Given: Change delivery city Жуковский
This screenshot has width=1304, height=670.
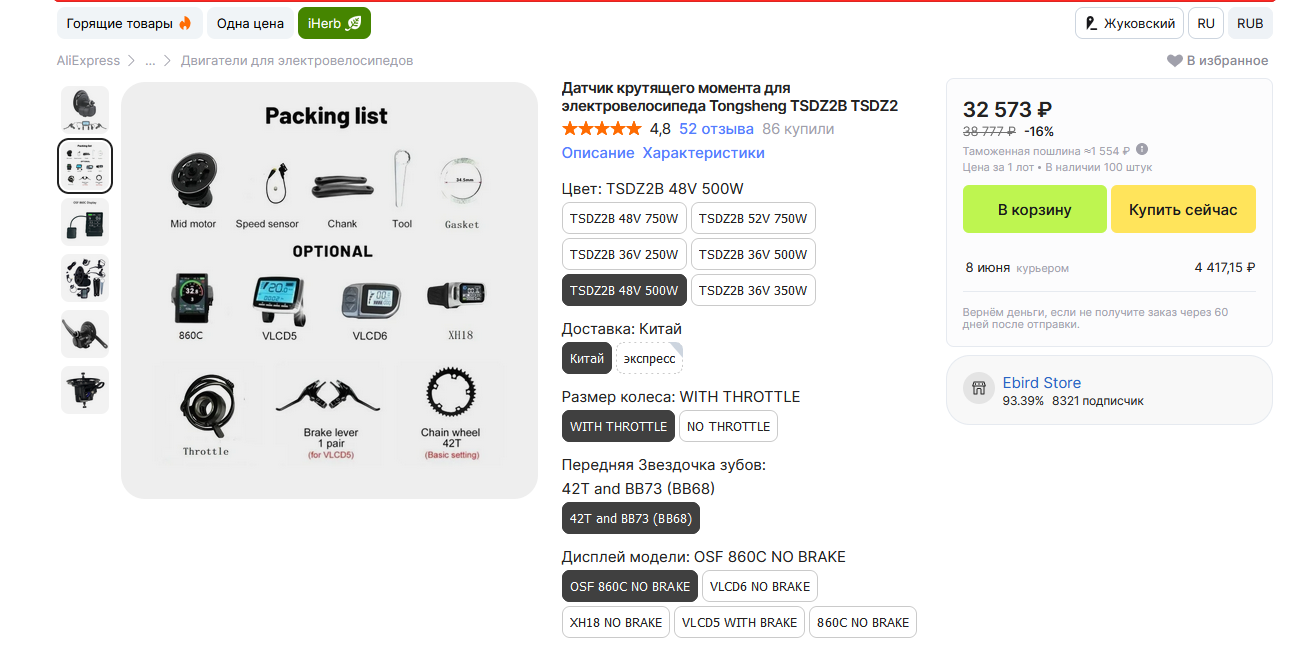Looking at the screenshot, I should click(x=1130, y=23).
